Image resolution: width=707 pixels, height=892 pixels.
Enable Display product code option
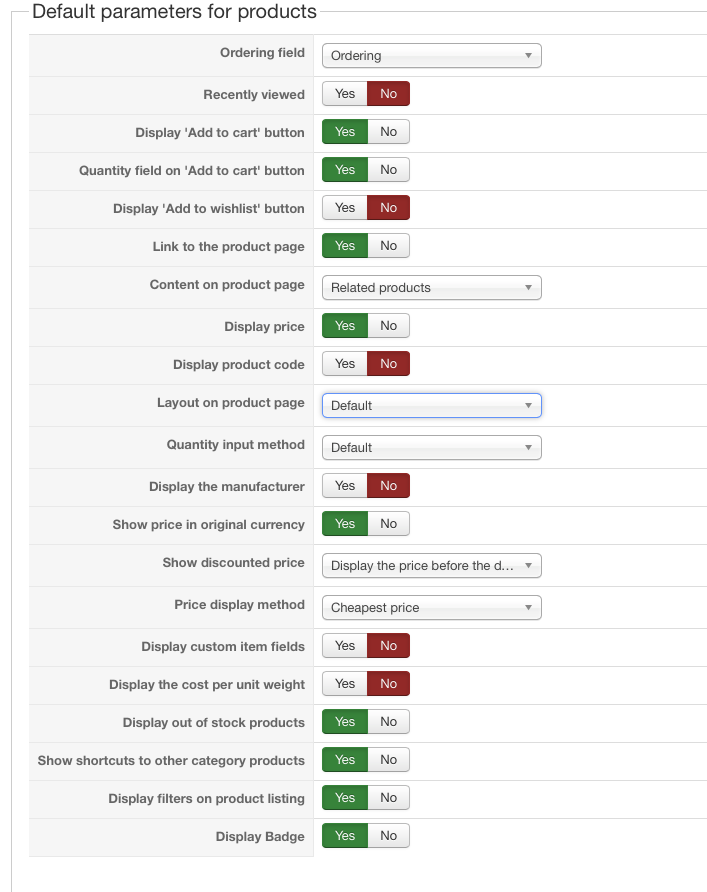coord(345,364)
